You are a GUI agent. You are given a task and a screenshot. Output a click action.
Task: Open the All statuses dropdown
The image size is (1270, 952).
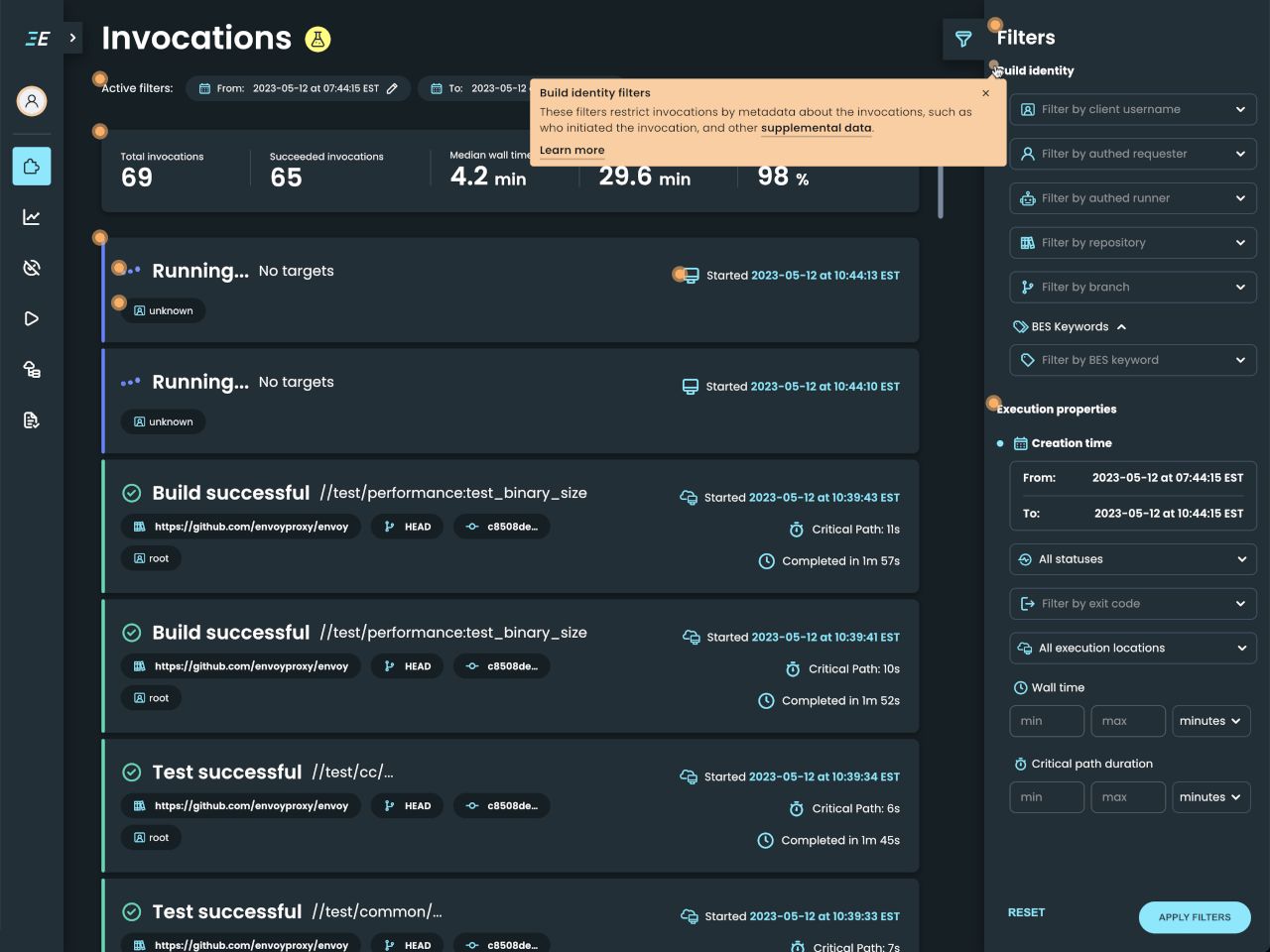pyautogui.click(x=1132, y=558)
